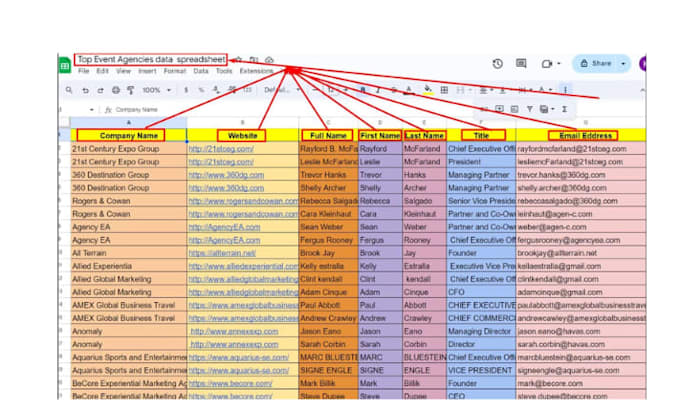This screenshot has height=411, width=680.
Task: Open the 123 number format menu
Action: tap(247, 90)
